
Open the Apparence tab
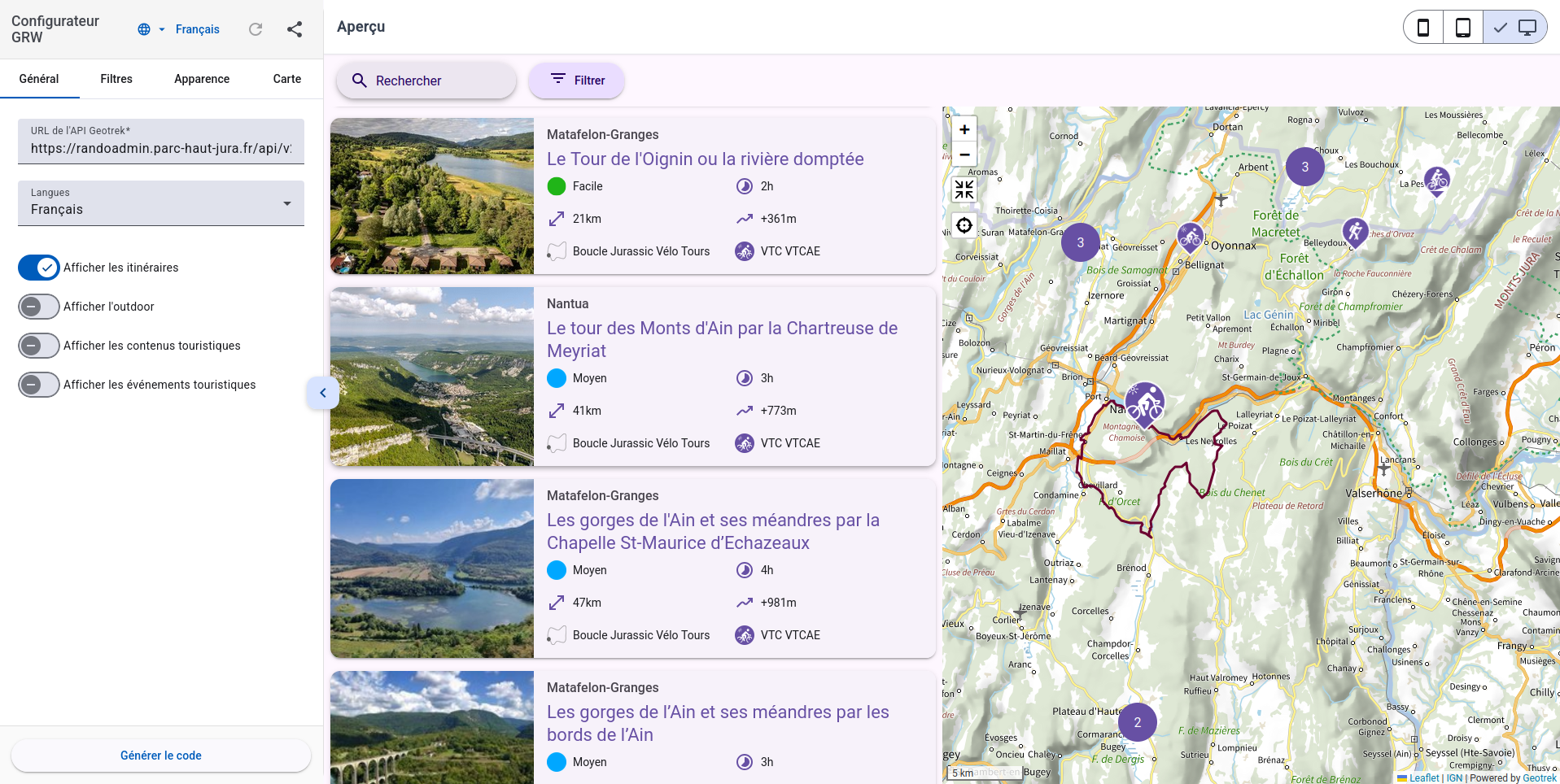(202, 79)
